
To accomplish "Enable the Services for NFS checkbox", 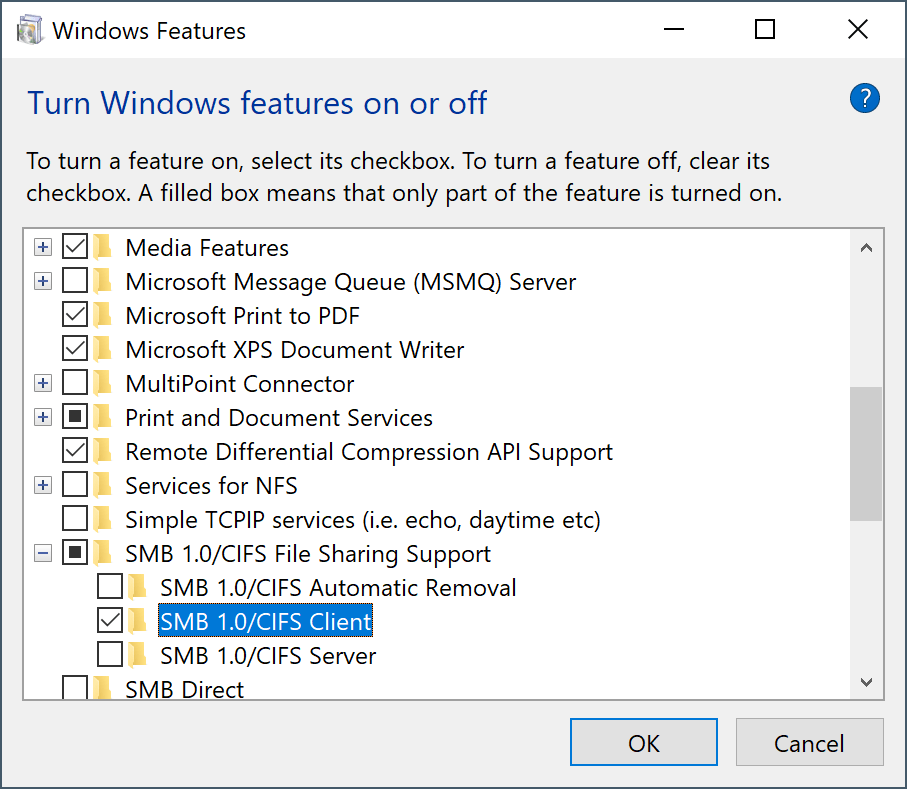I will tap(75, 485).
